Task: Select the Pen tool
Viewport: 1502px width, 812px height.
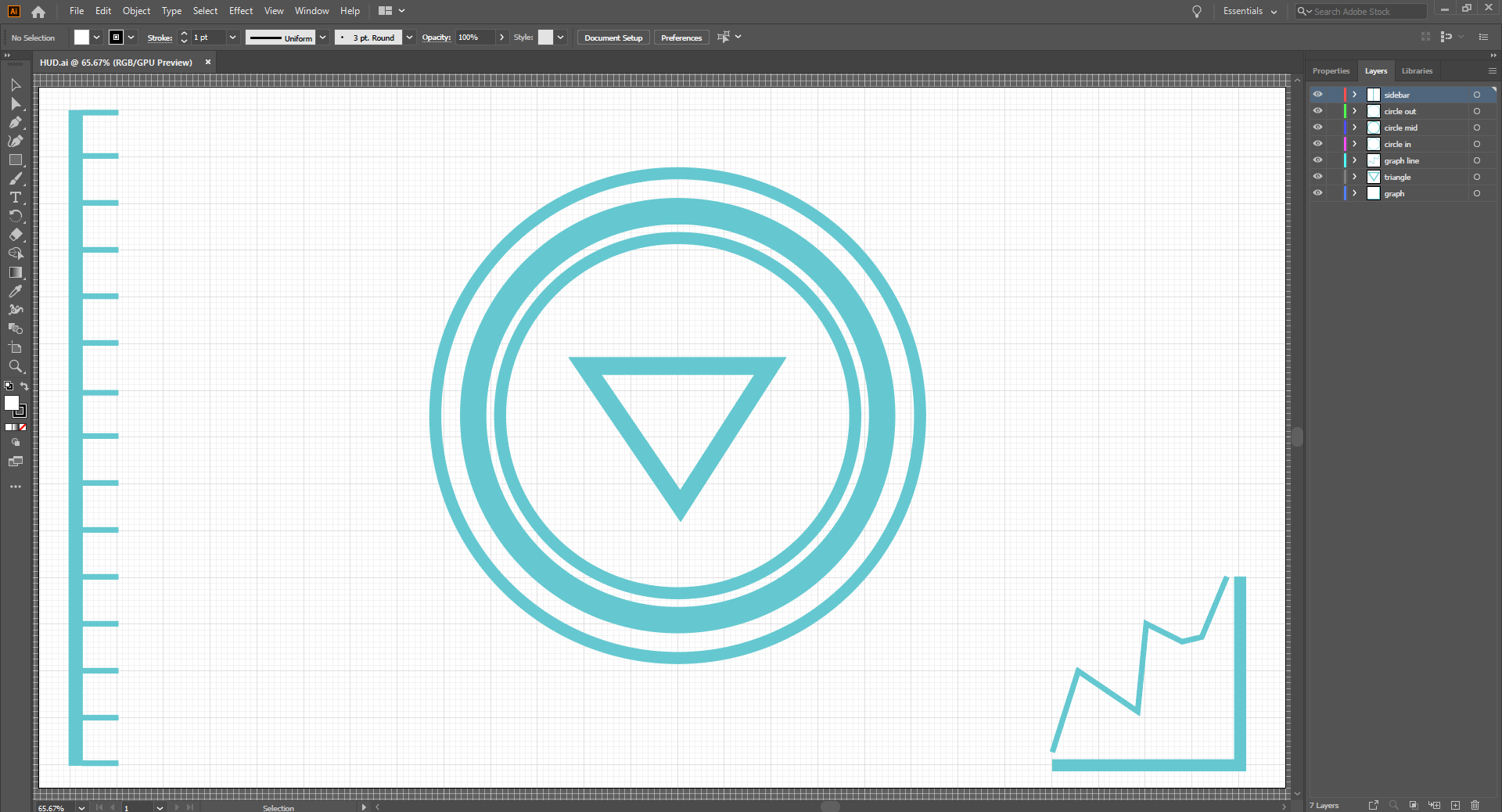Action: click(16, 122)
